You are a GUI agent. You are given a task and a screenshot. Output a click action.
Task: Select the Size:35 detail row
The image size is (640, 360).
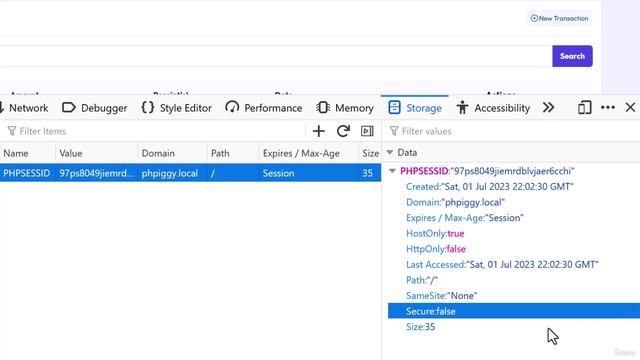514,327
